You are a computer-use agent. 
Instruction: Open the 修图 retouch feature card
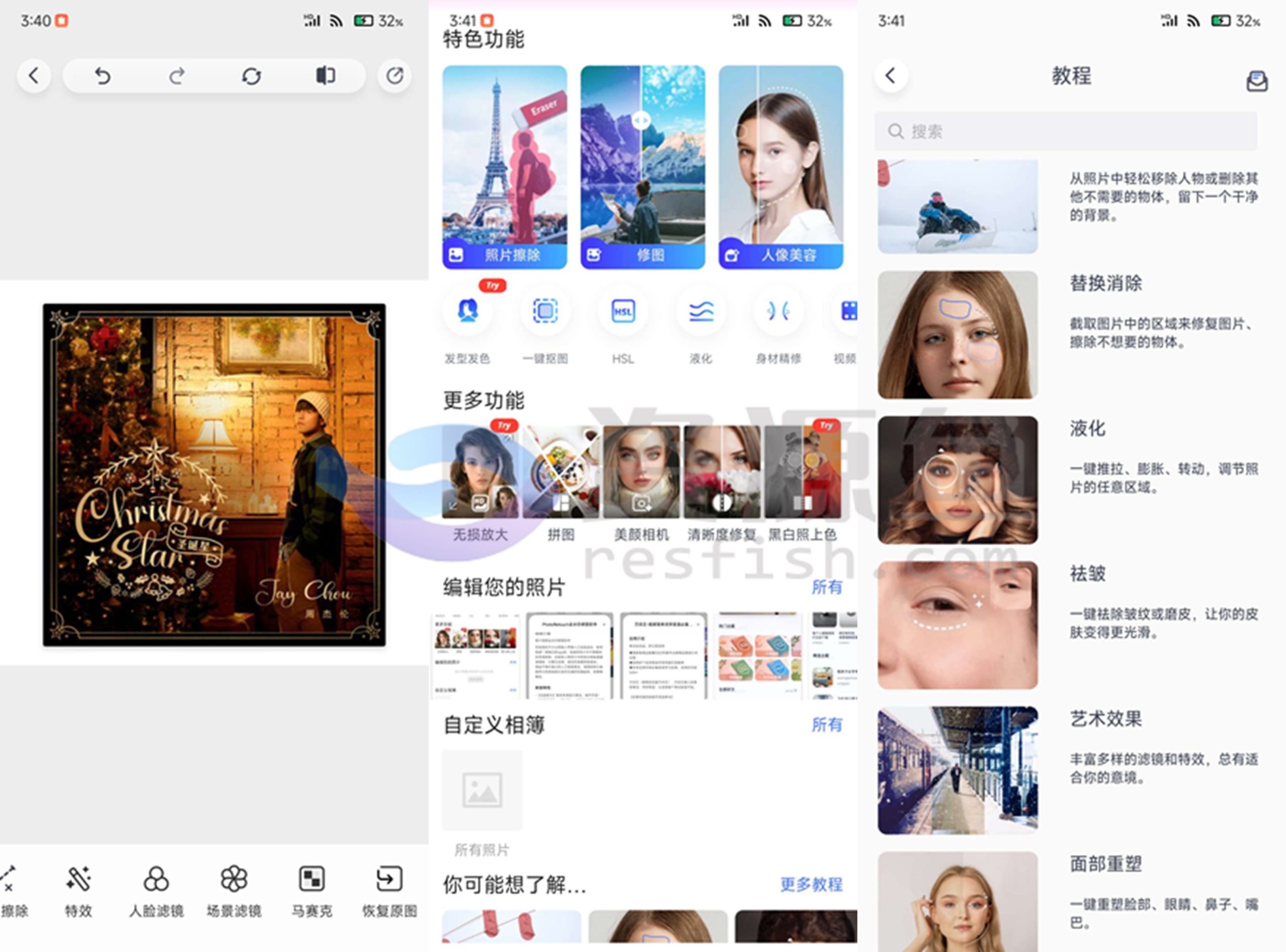point(642,167)
